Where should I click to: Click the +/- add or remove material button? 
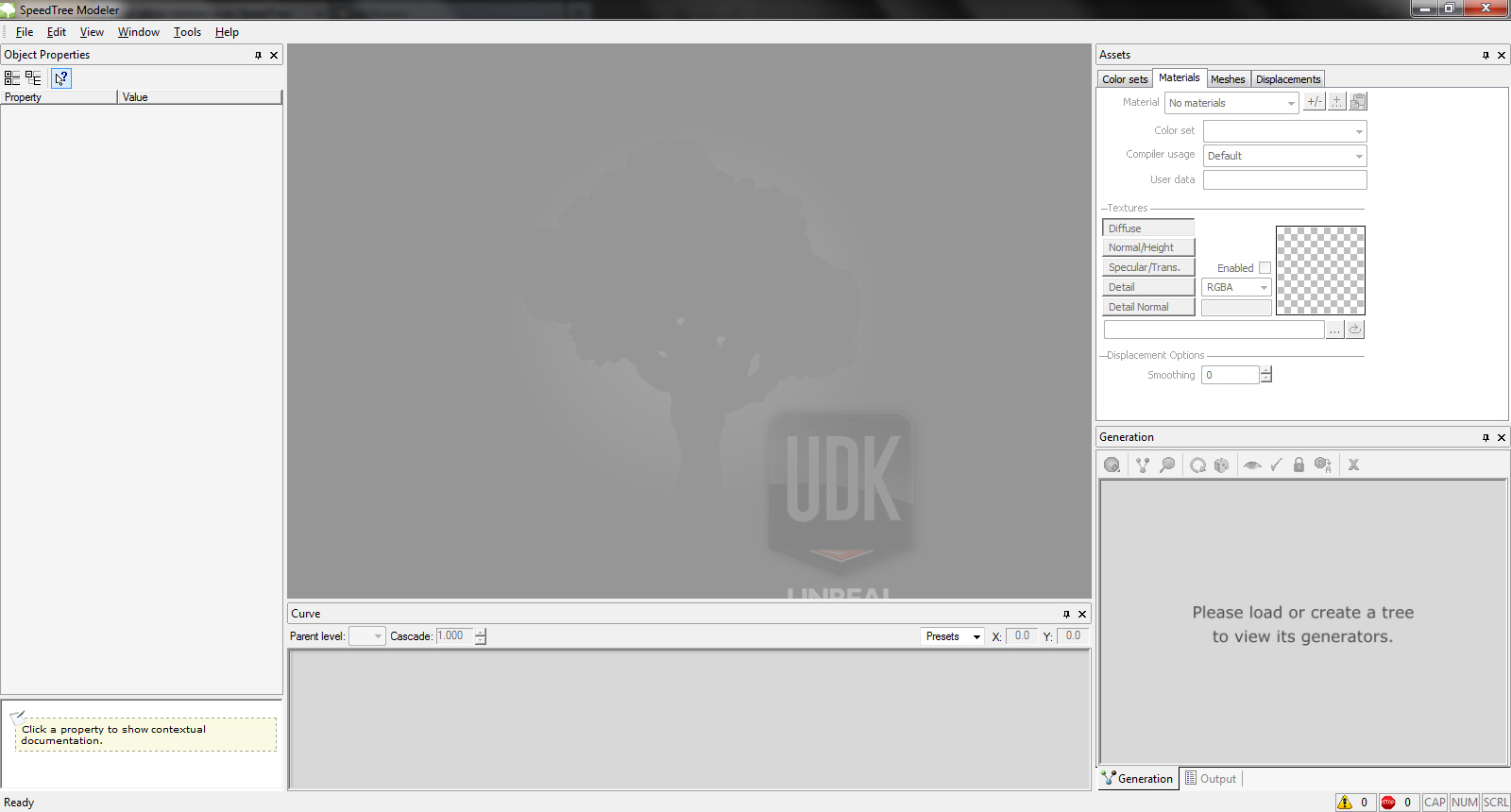click(x=1315, y=102)
